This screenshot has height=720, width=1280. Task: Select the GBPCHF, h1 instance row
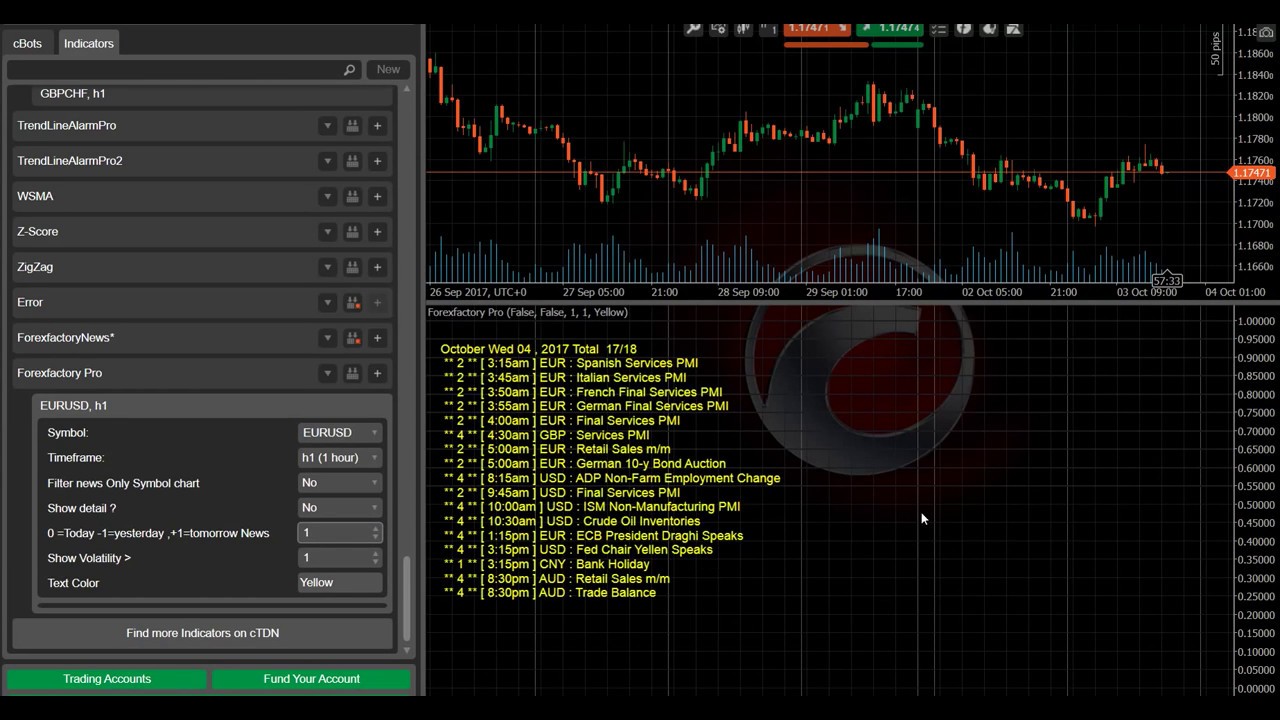pos(214,94)
